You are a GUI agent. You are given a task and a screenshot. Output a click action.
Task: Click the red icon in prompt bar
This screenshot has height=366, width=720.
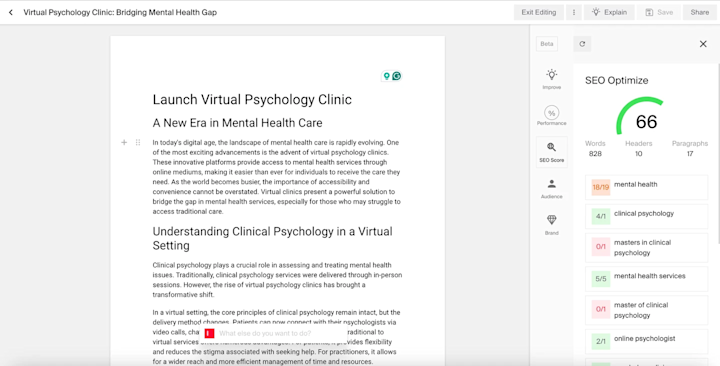pyautogui.click(x=209, y=333)
